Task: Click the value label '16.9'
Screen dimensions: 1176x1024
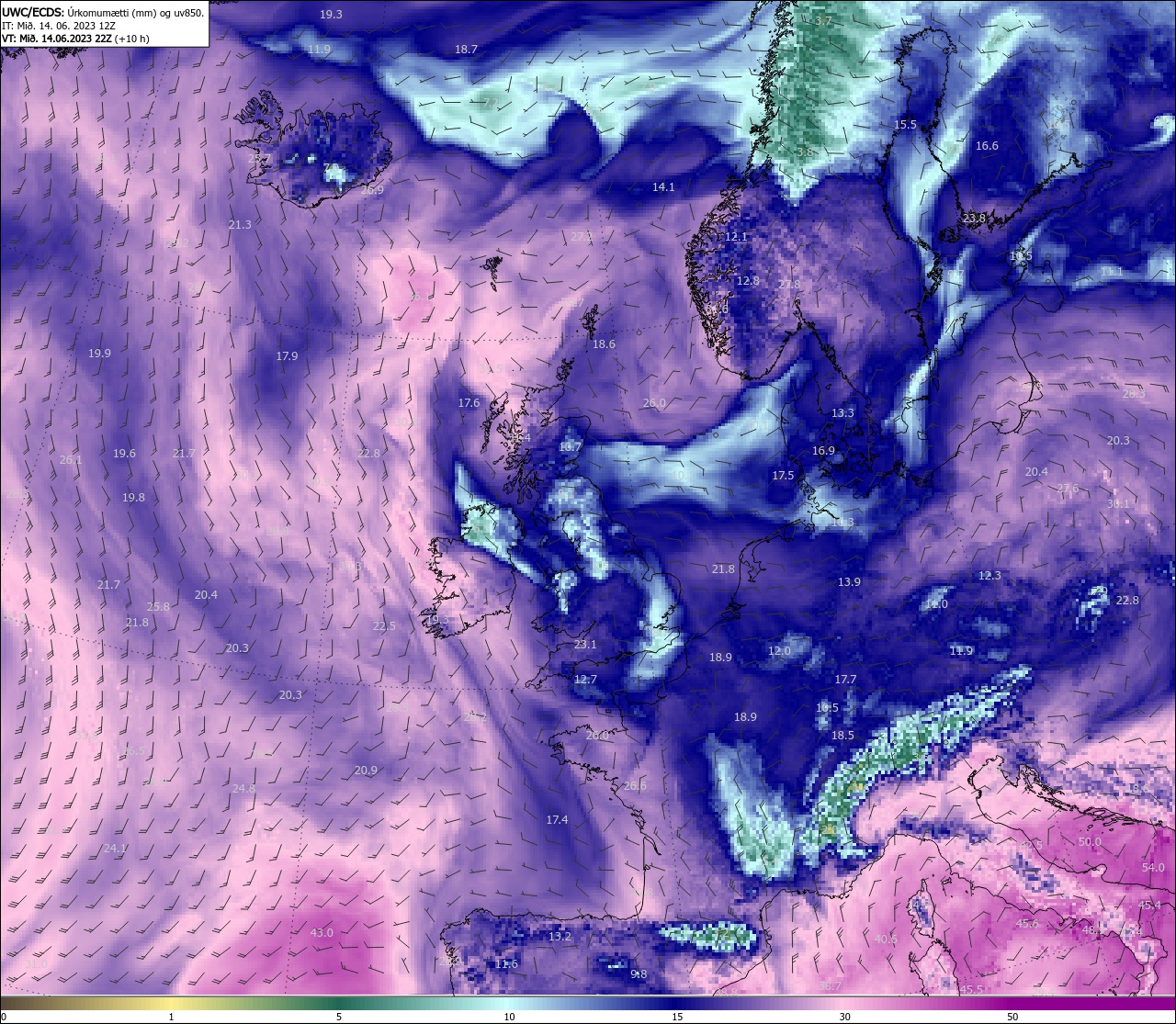Action: [x=823, y=451]
